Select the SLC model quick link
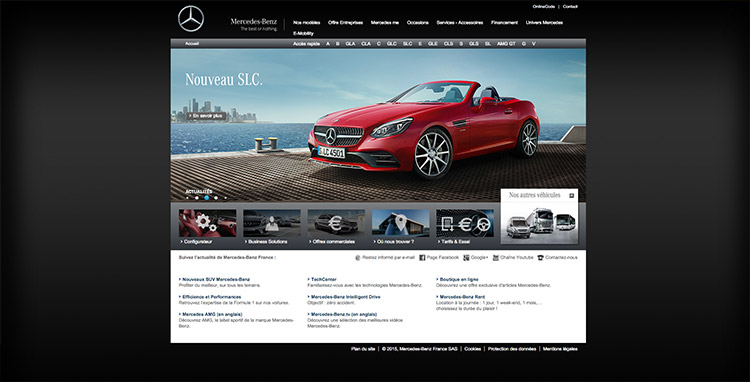Screen dimensions: 750x382 [408, 44]
